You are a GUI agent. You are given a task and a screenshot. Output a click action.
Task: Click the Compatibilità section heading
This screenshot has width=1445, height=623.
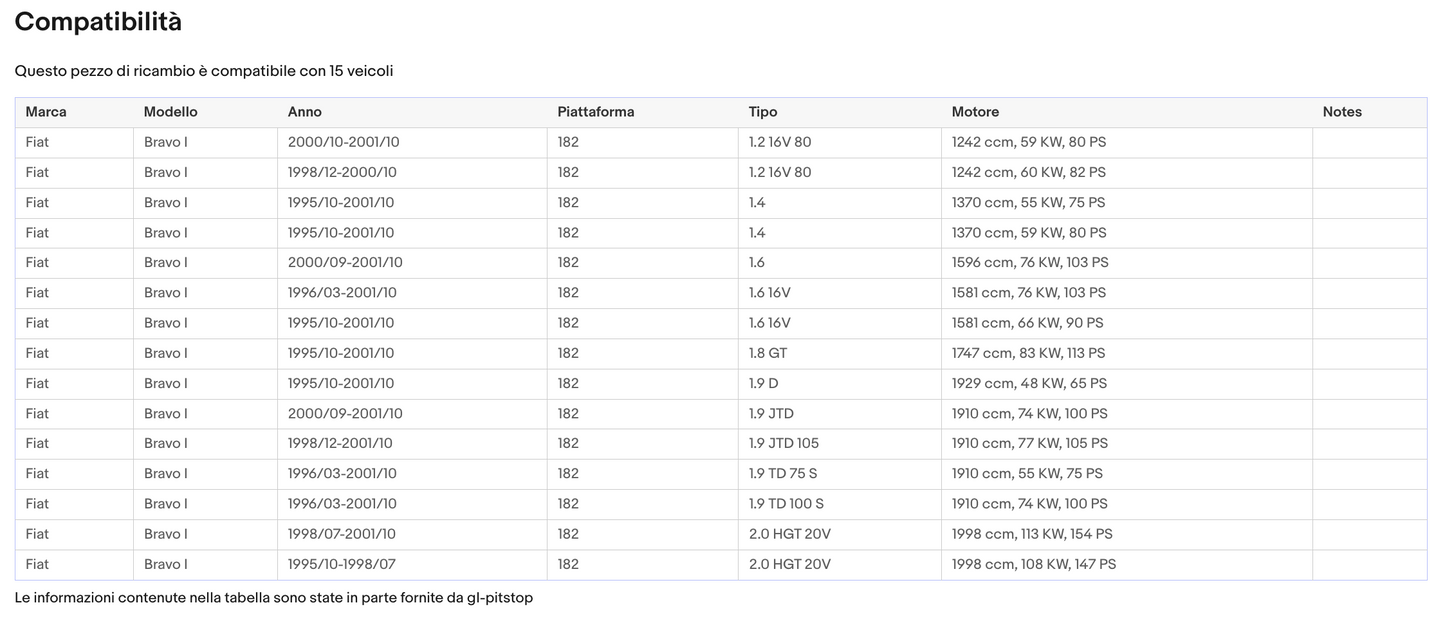coord(98,22)
